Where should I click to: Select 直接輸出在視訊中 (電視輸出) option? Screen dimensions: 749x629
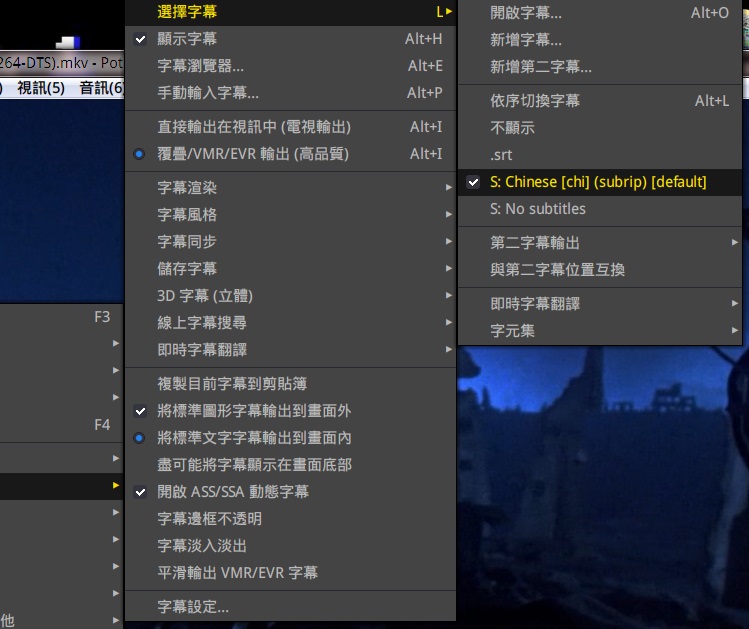pyautogui.click(x=290, y=127)
